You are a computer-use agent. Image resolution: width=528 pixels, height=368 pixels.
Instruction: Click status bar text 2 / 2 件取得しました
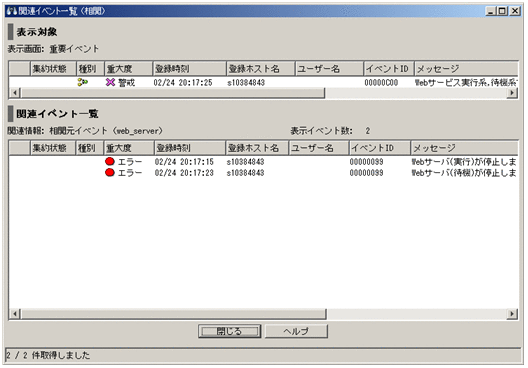point(48,355)
